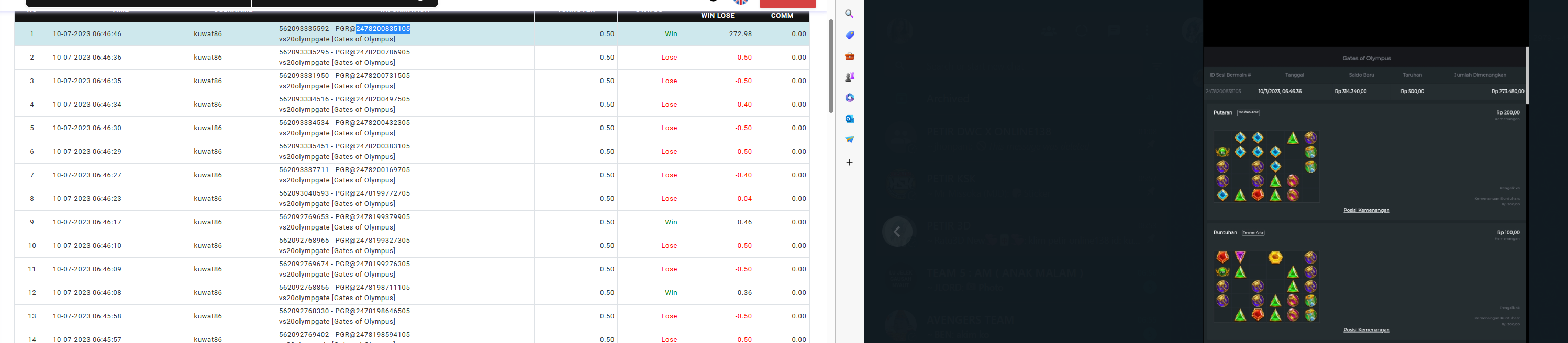
Task: Click timestamp 10-07-2023 06:46:46
Action: point(87,34)
